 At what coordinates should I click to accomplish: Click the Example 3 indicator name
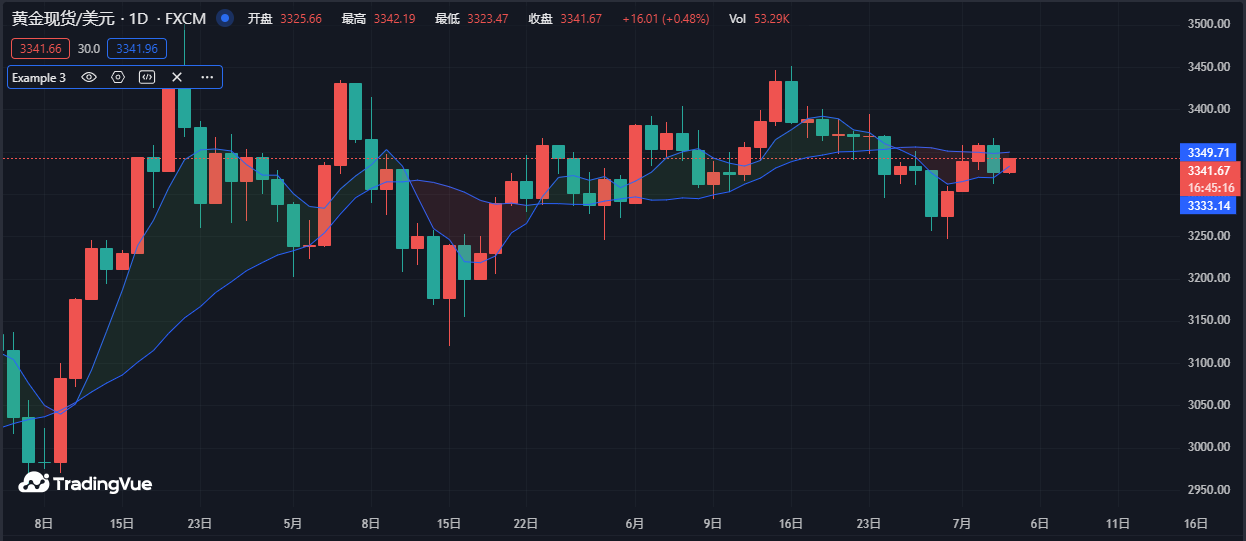[39, 77]
